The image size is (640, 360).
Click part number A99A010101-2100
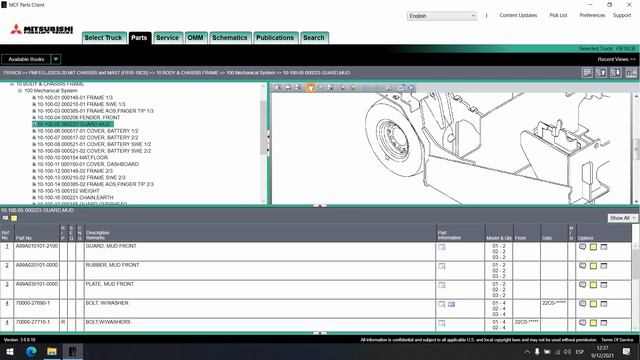37,246
